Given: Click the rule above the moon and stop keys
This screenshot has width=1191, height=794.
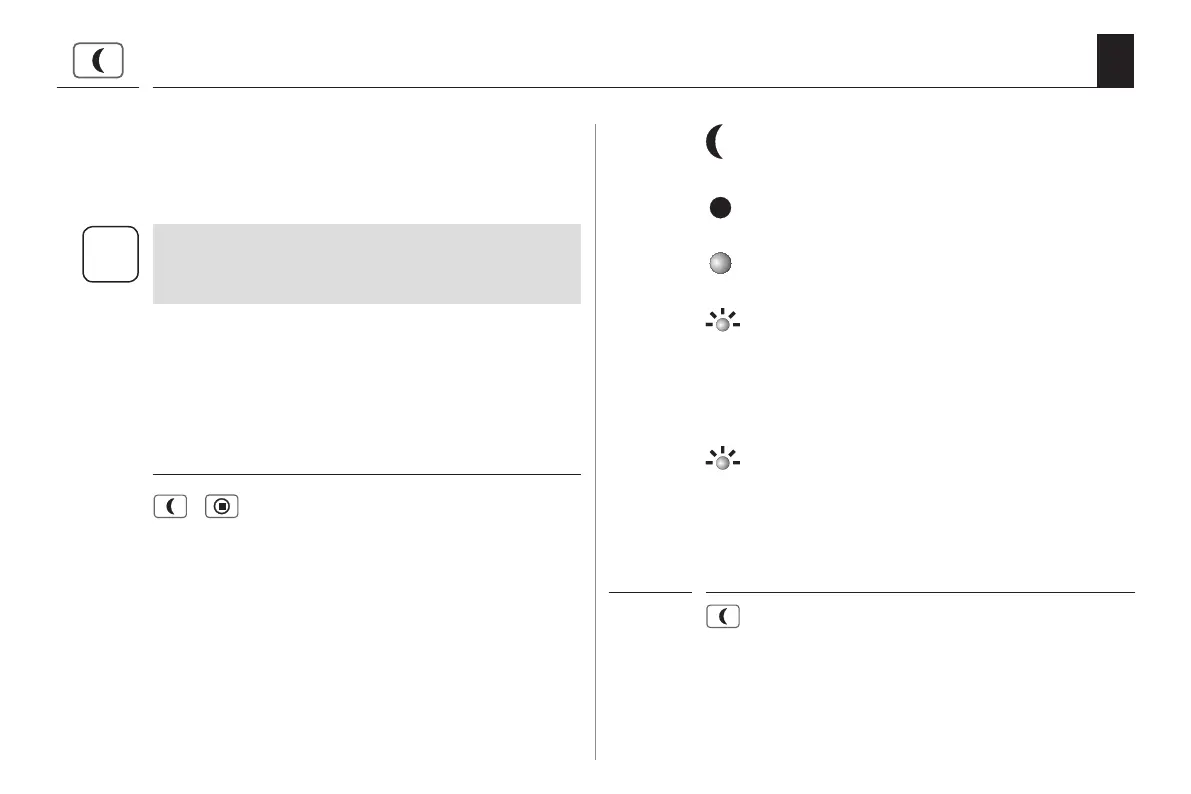Looking at the screenshot, I should pyautogui.click(x=366, y=474).
